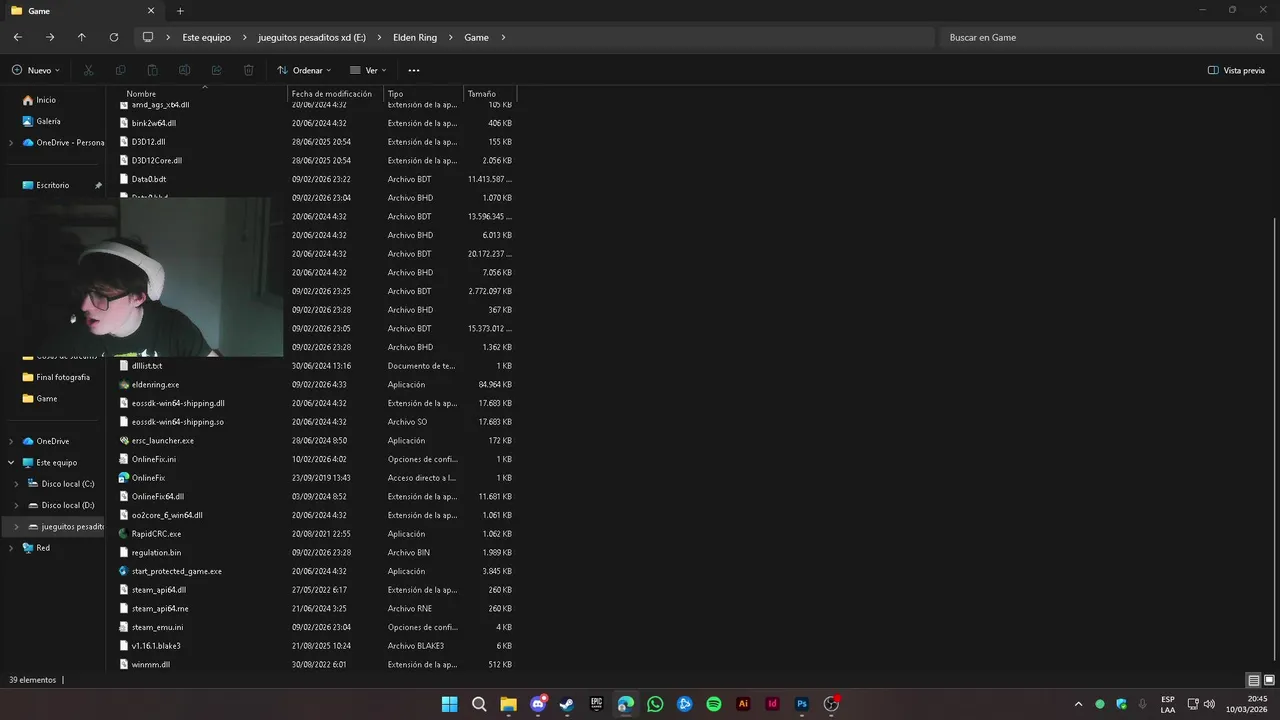
Task: Expand Disco local (C:) tree node
Action: 16,484
